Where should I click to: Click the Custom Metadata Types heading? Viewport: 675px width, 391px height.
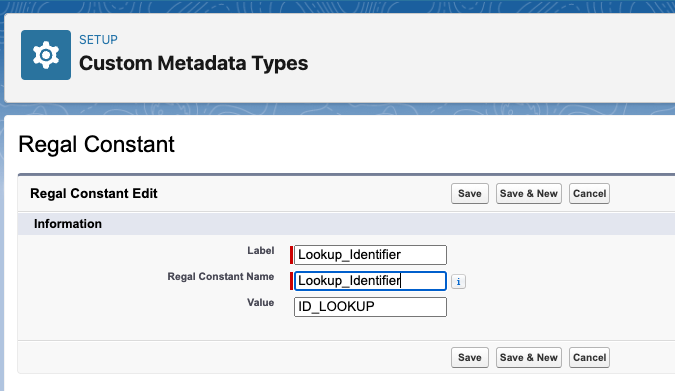[193, 63]
